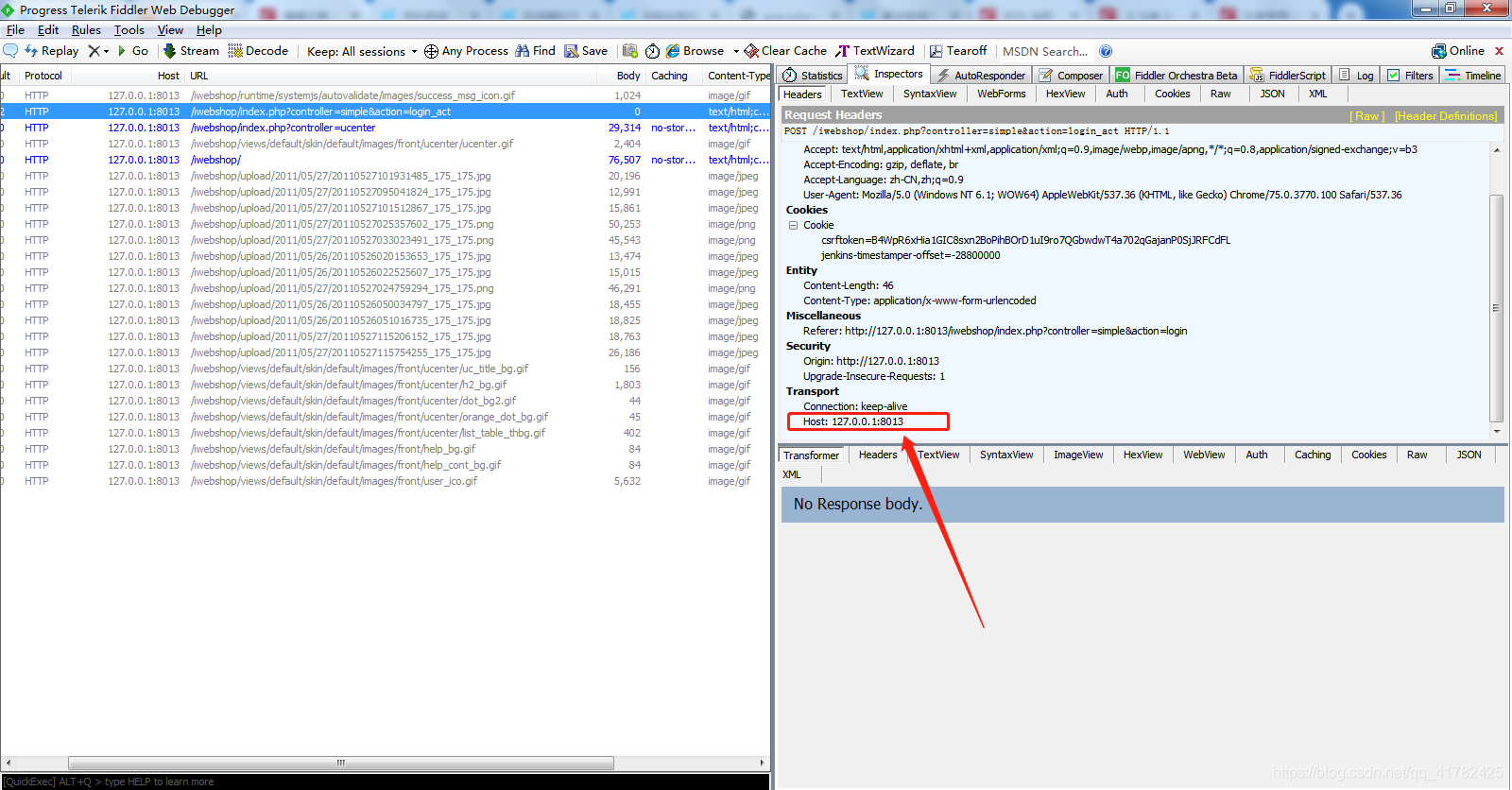Collapse the Cookie tree node
The width and height of the screenshot is (1512, 790).
point(794,225)
